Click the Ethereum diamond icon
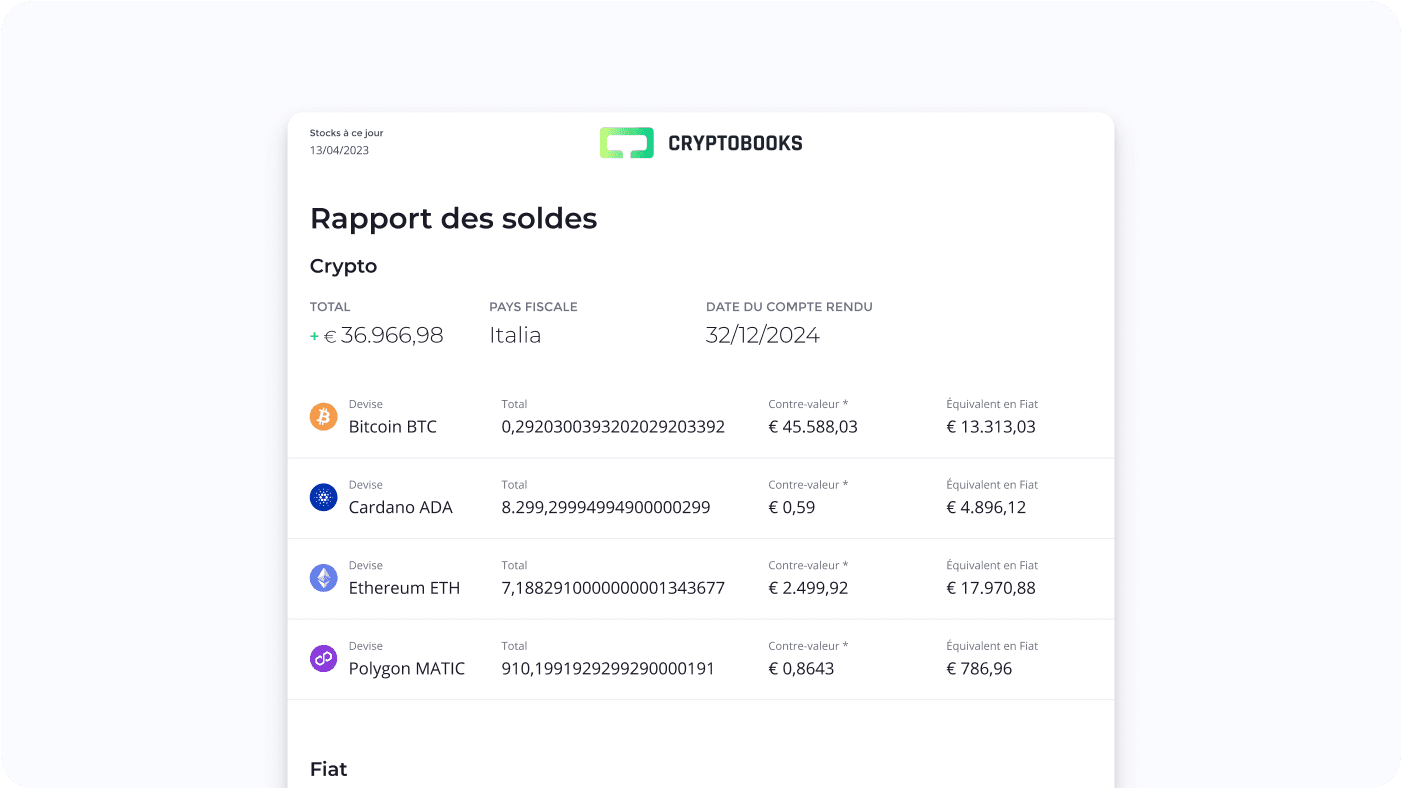 (323, 578)
